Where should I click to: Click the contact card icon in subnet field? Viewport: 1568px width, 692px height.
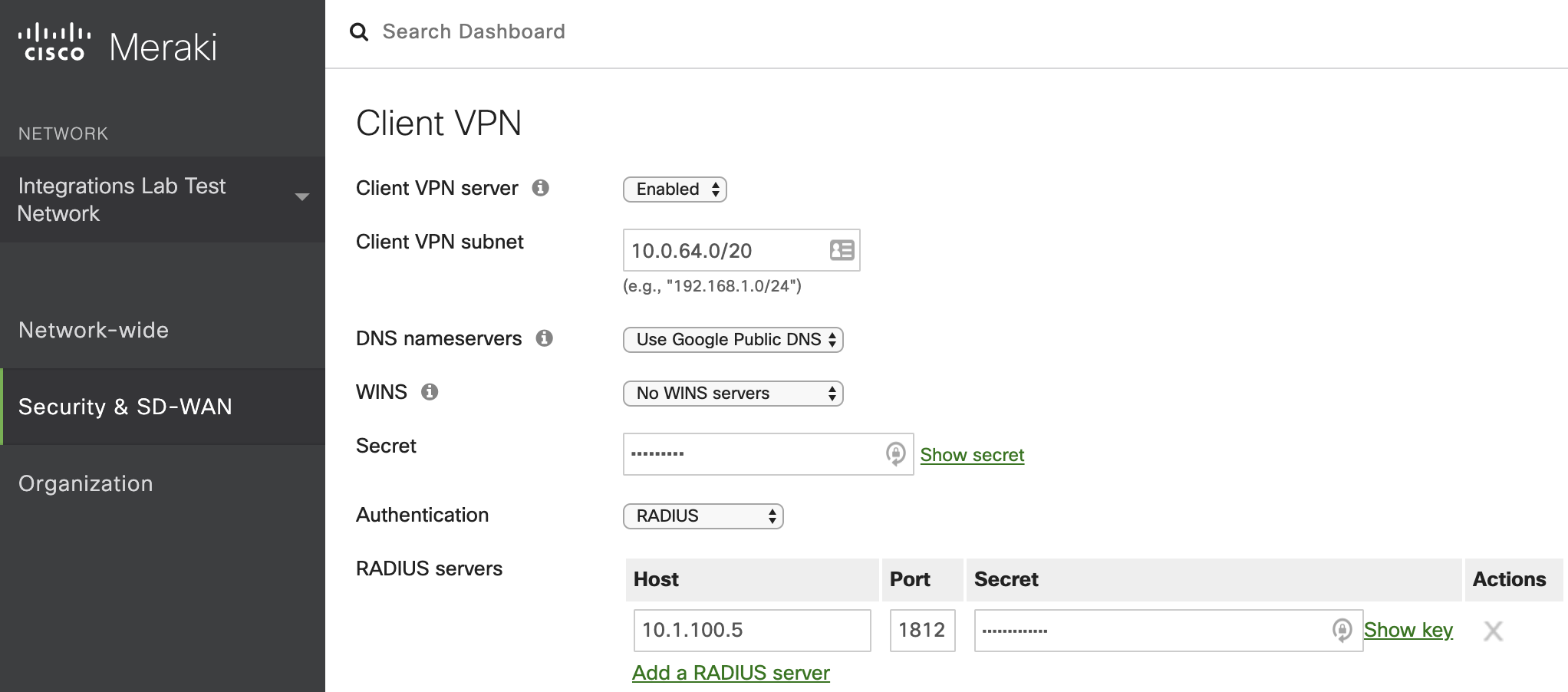point(841,250)
